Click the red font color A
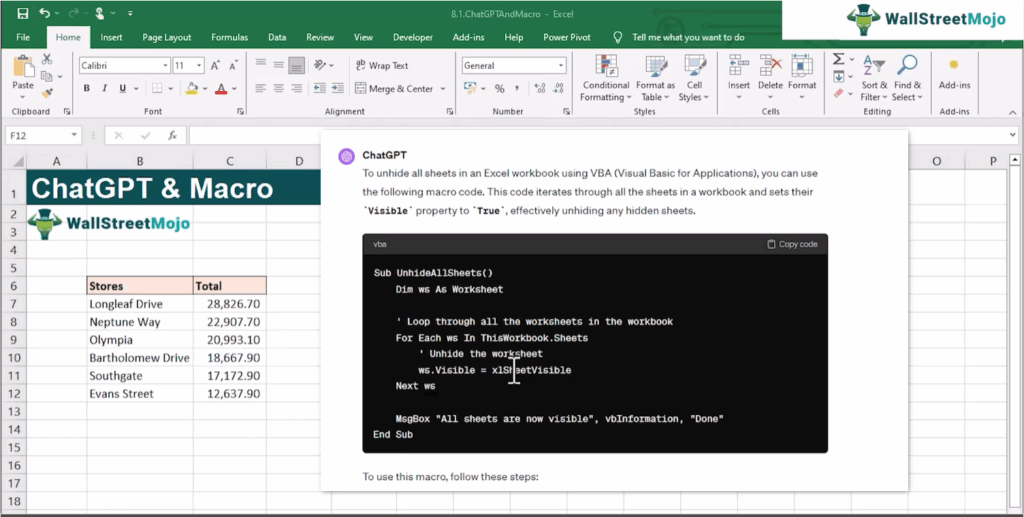1024x517 pixels. click(x=221, y=88)
